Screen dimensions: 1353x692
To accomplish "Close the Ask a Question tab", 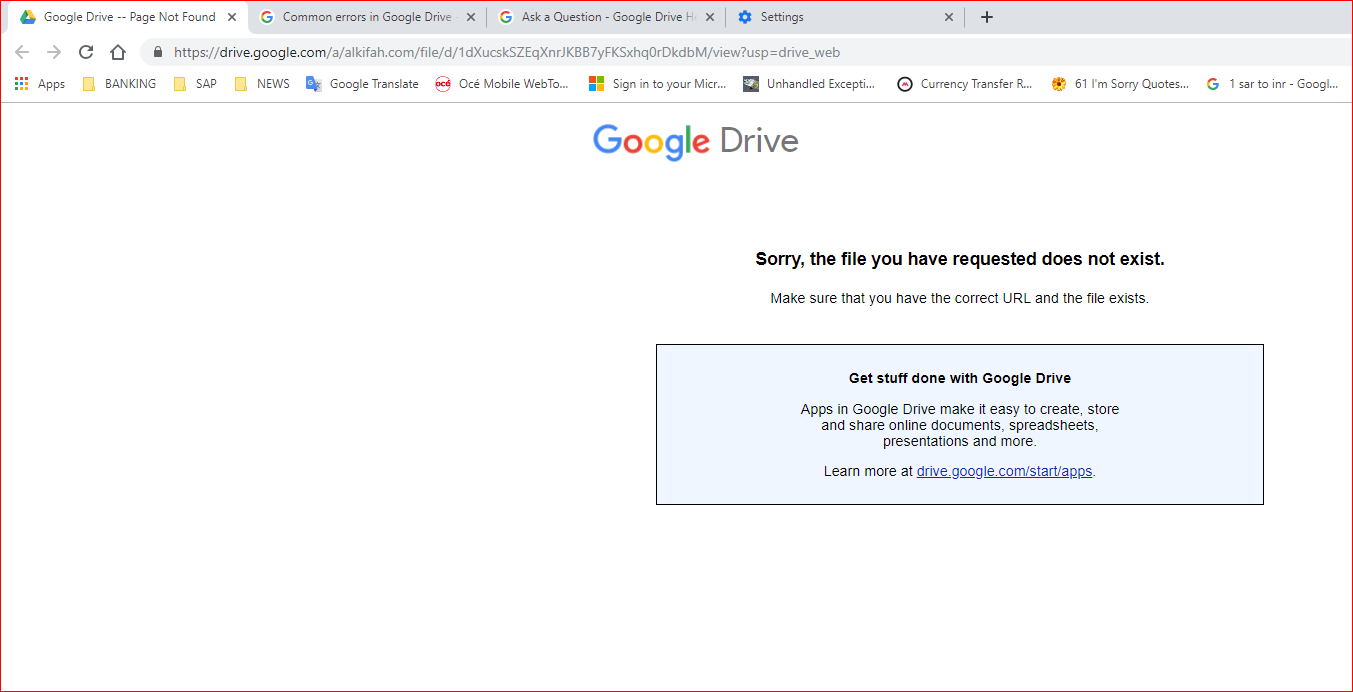I will (x=709, y=17).
